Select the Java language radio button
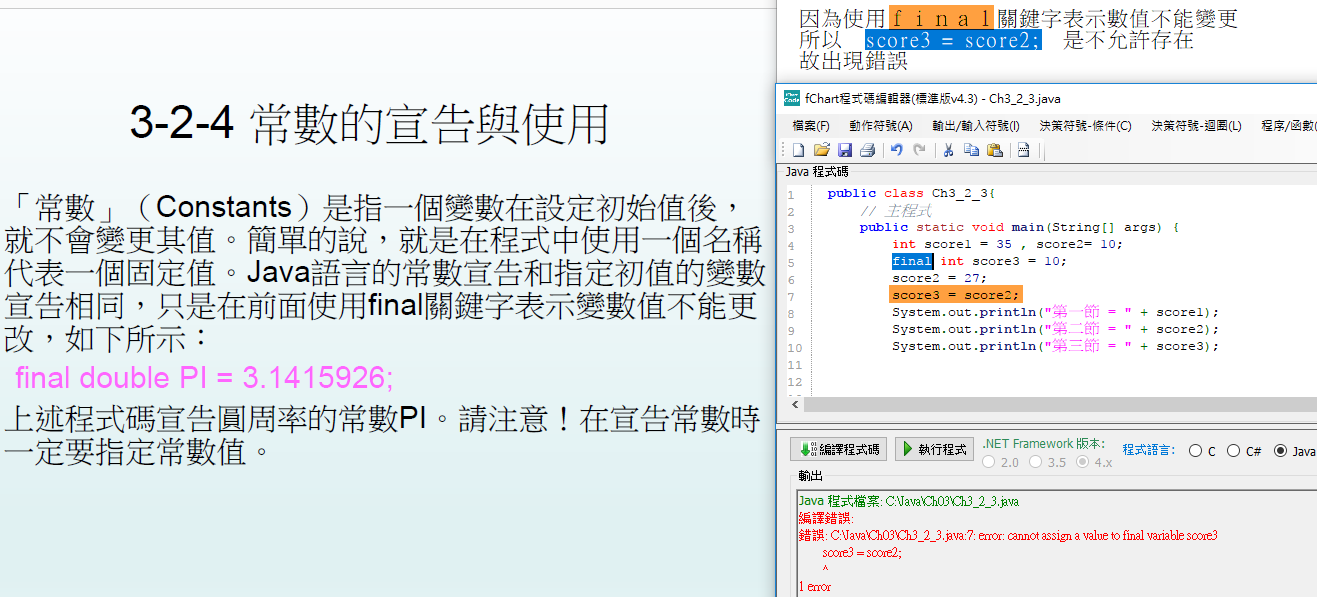Viewport: 1317px width, 597px height. pos(1280,451)
